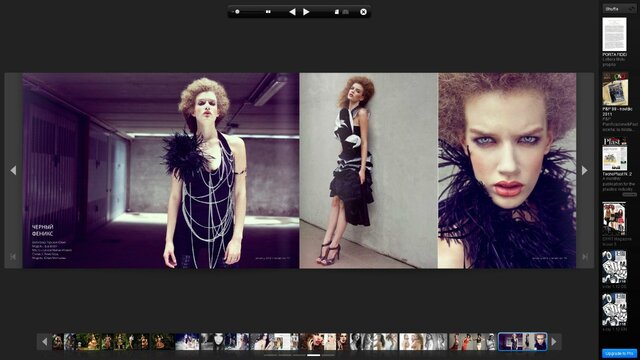This screenshot has width=640, height=360.
Task: Close the viewer with the X icon
Action: coord(363,12)
